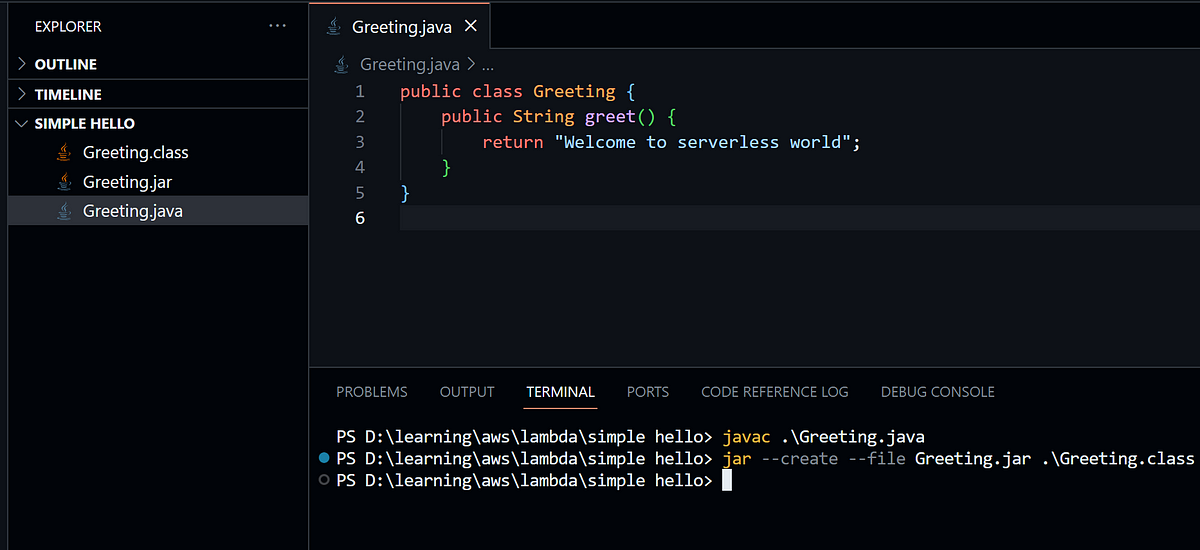Click .\Greeting.class argument in terminal

(1119, 458)
